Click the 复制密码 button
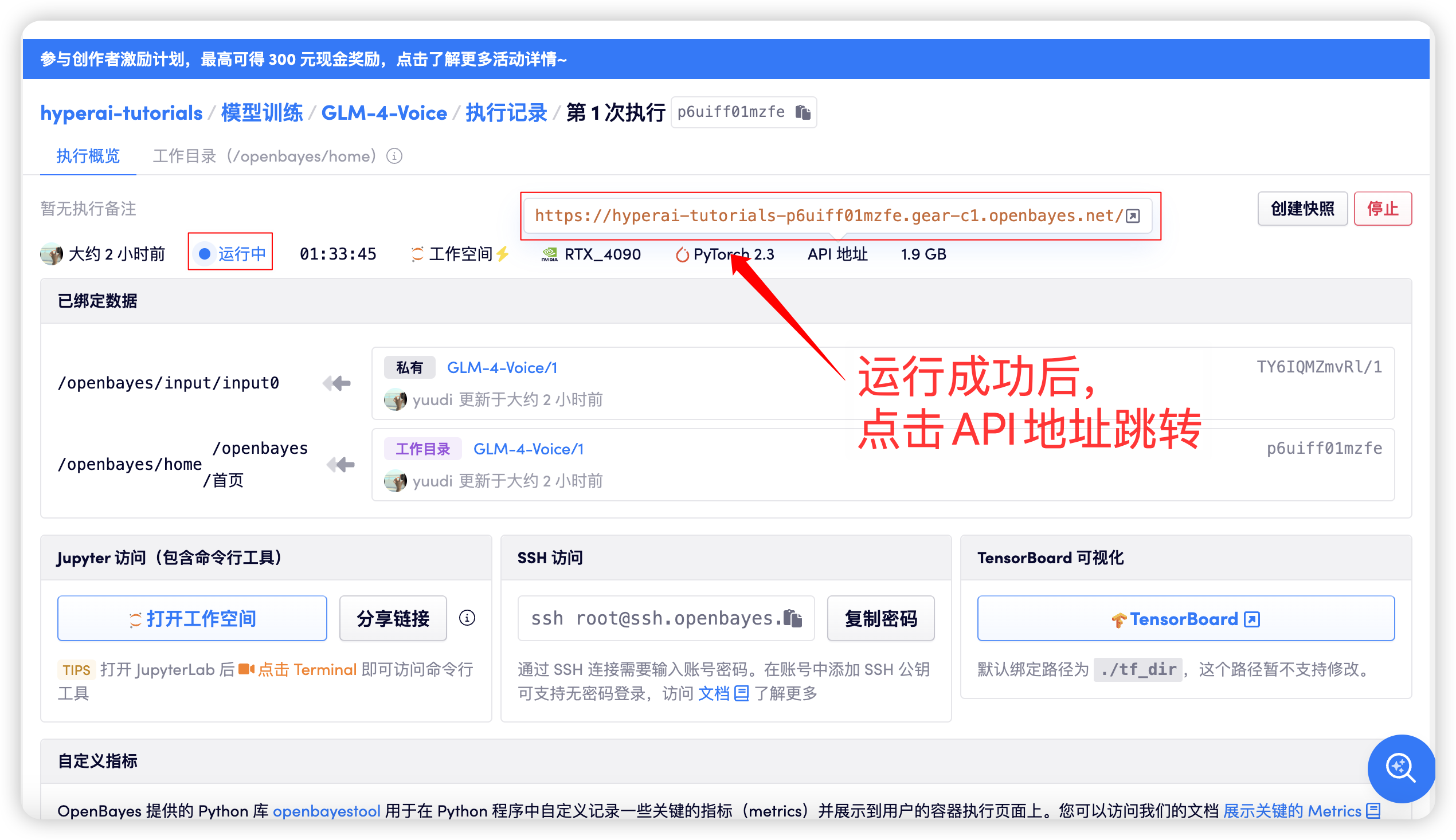1456x840 pixels. pos(880,618)
